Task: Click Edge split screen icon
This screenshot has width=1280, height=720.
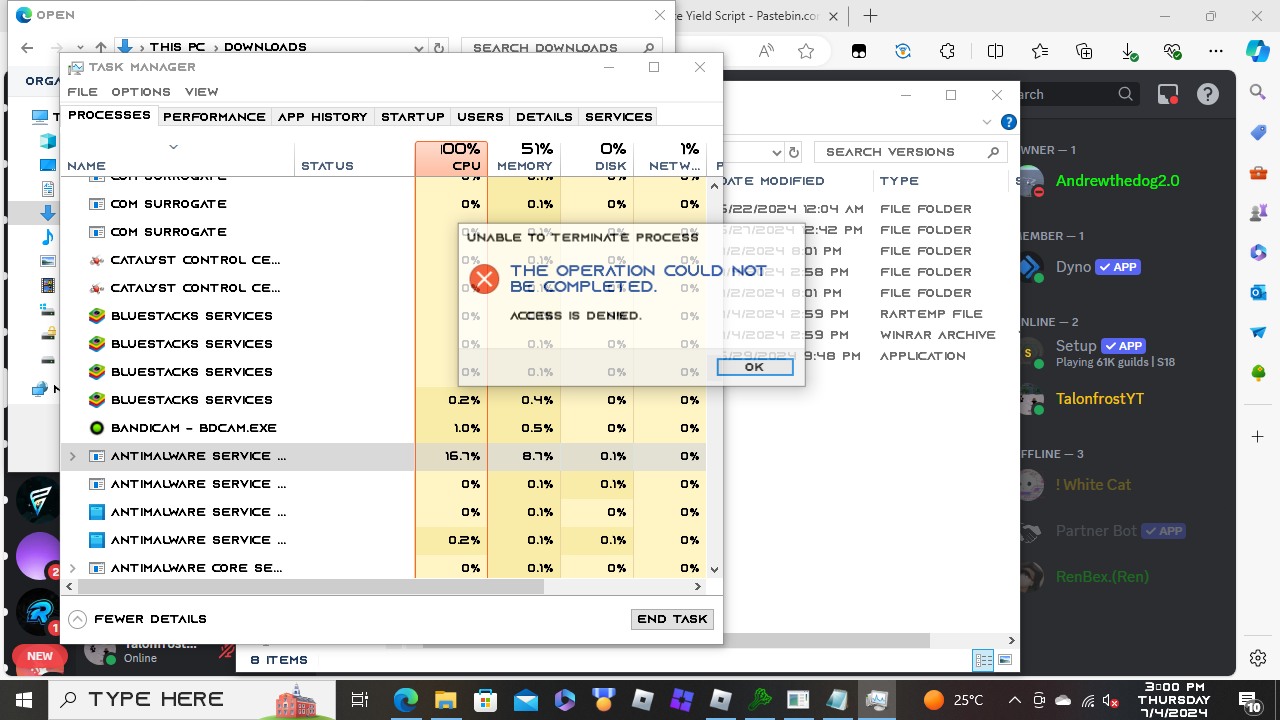Action: 995,51
